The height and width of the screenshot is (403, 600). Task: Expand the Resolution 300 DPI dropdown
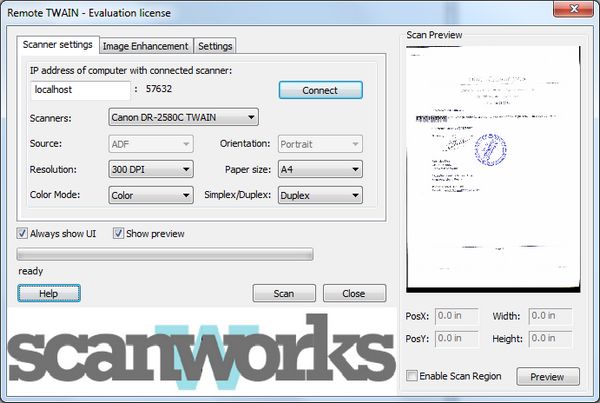[151, 170]
